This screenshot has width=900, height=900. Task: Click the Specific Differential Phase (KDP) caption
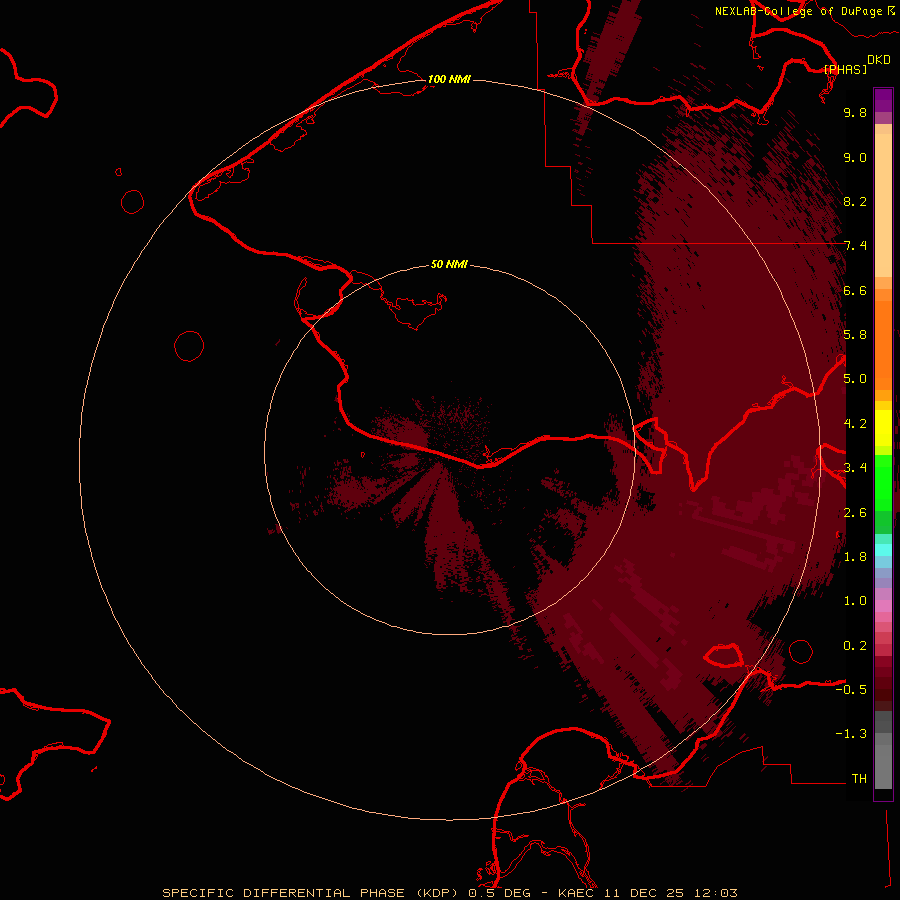tap(312, 893)
